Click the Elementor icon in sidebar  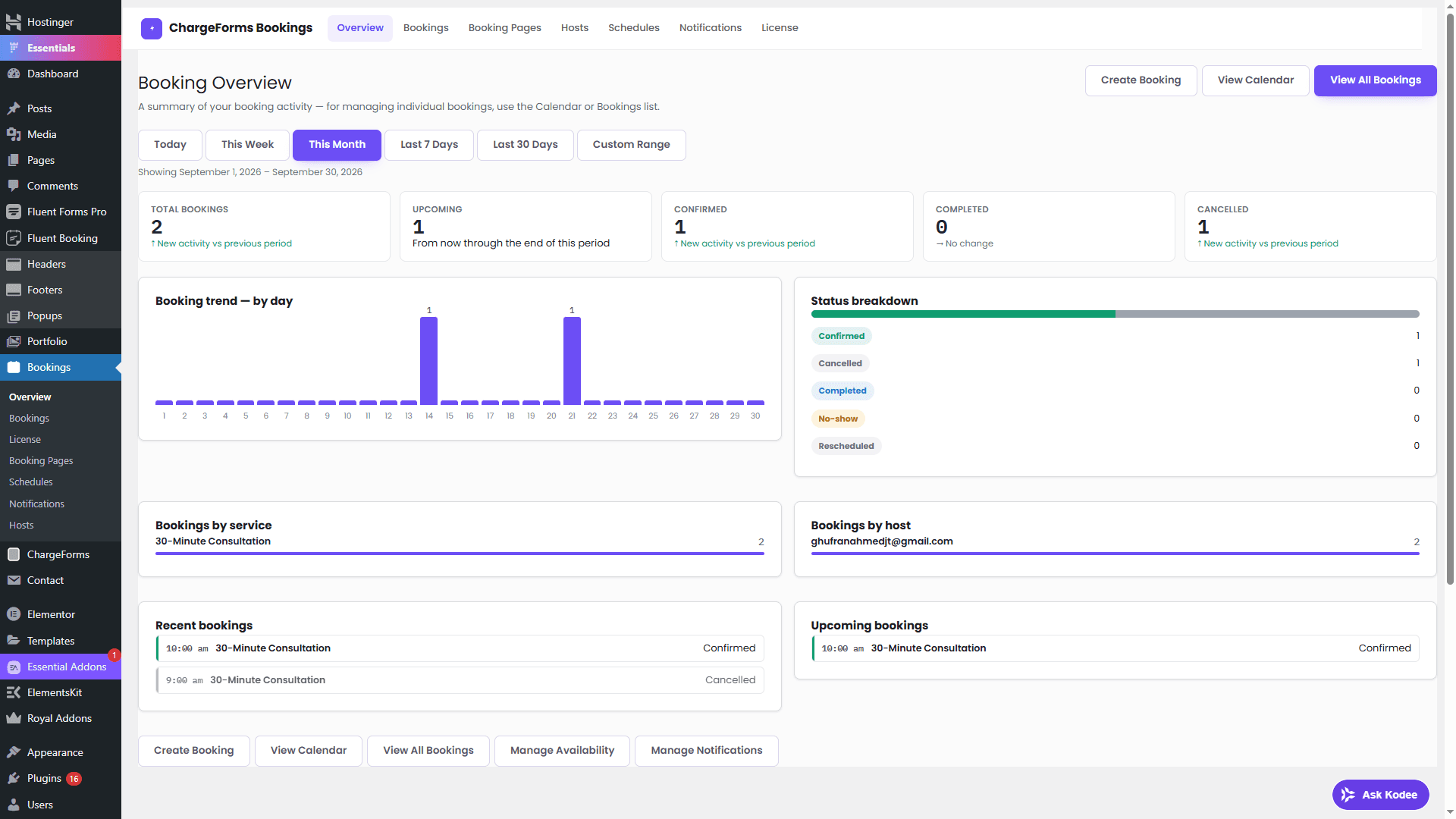pyautogui.click(x=14, y=614)
